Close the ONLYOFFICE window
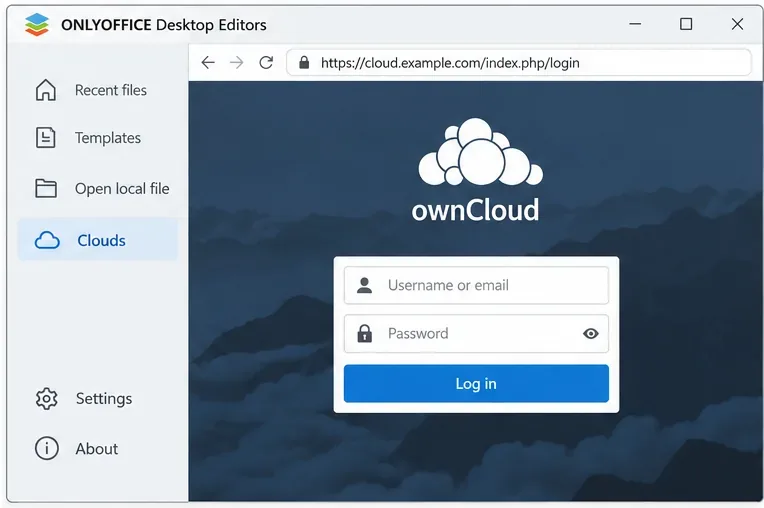 pos(737,24)
